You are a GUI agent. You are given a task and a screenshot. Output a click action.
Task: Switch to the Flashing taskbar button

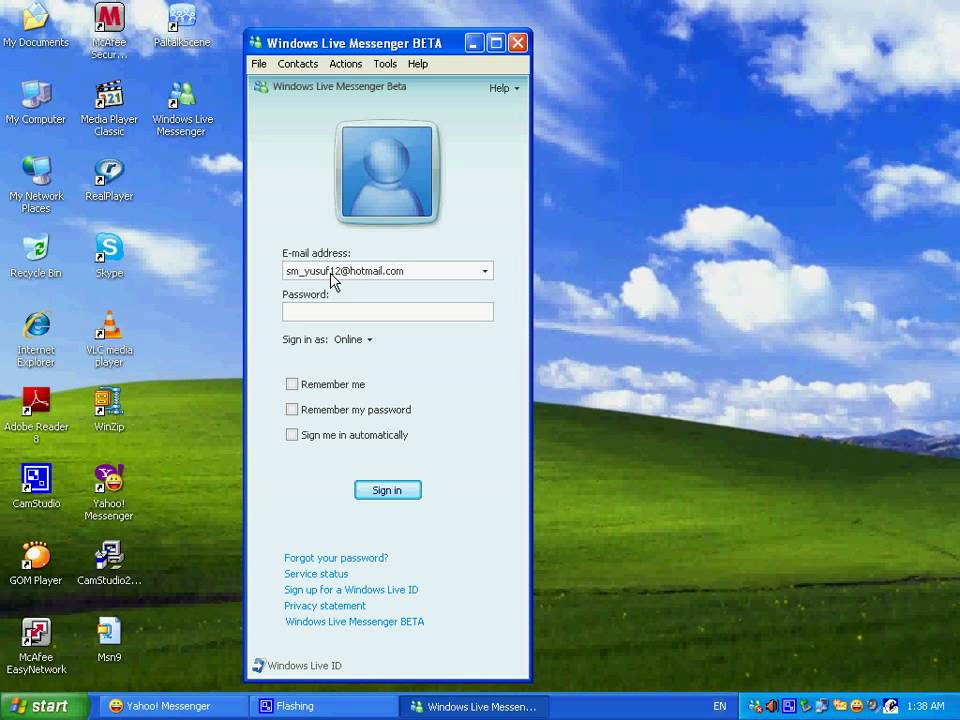pyautogui.click(x=324, y=706)
